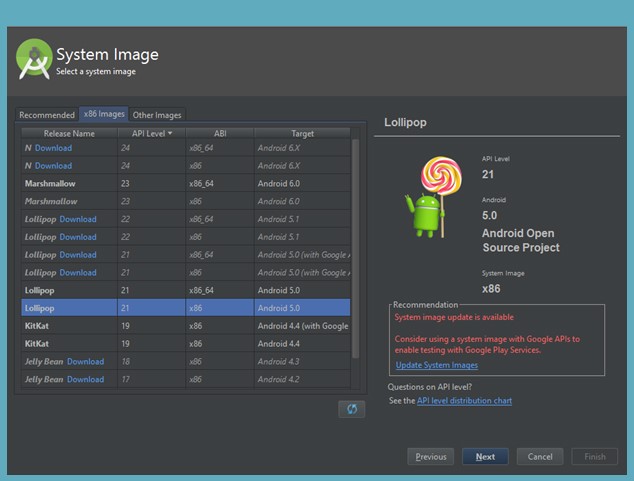Switch to the Recommended tab
This screenshot has width=634, height=481.
tap(47, 115)
